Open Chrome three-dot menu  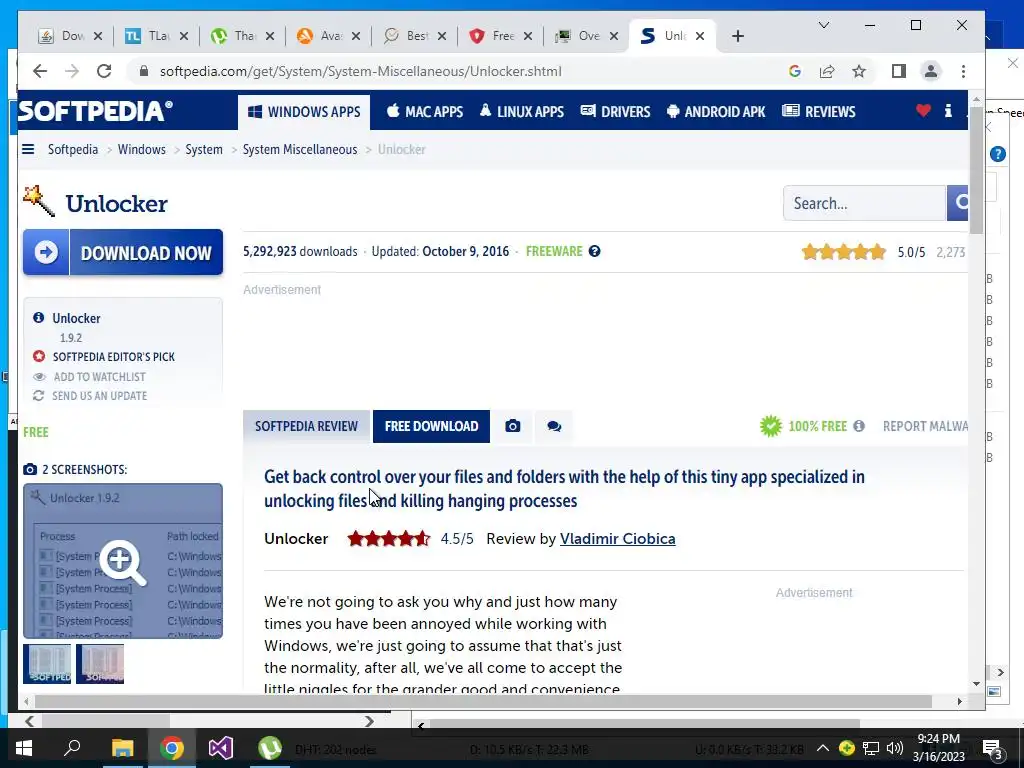[x=963, y=71]
